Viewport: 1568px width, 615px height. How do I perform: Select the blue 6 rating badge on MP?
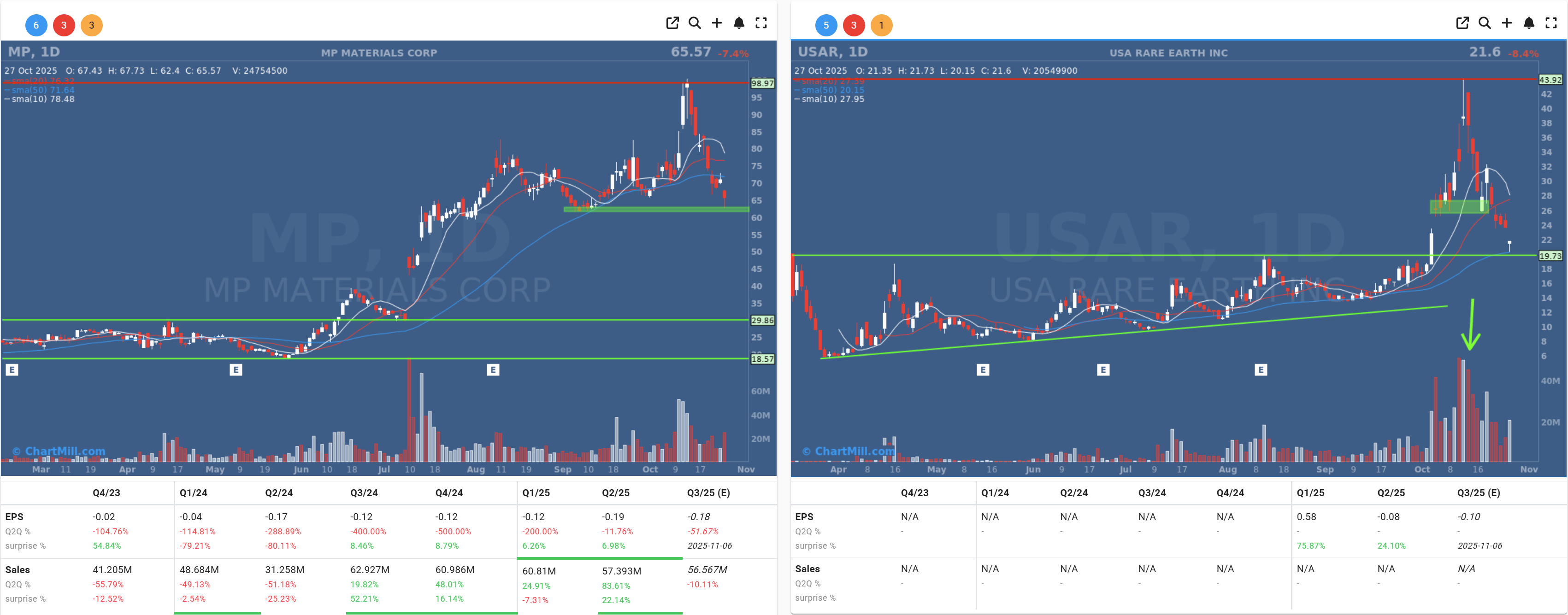[36, 25]
